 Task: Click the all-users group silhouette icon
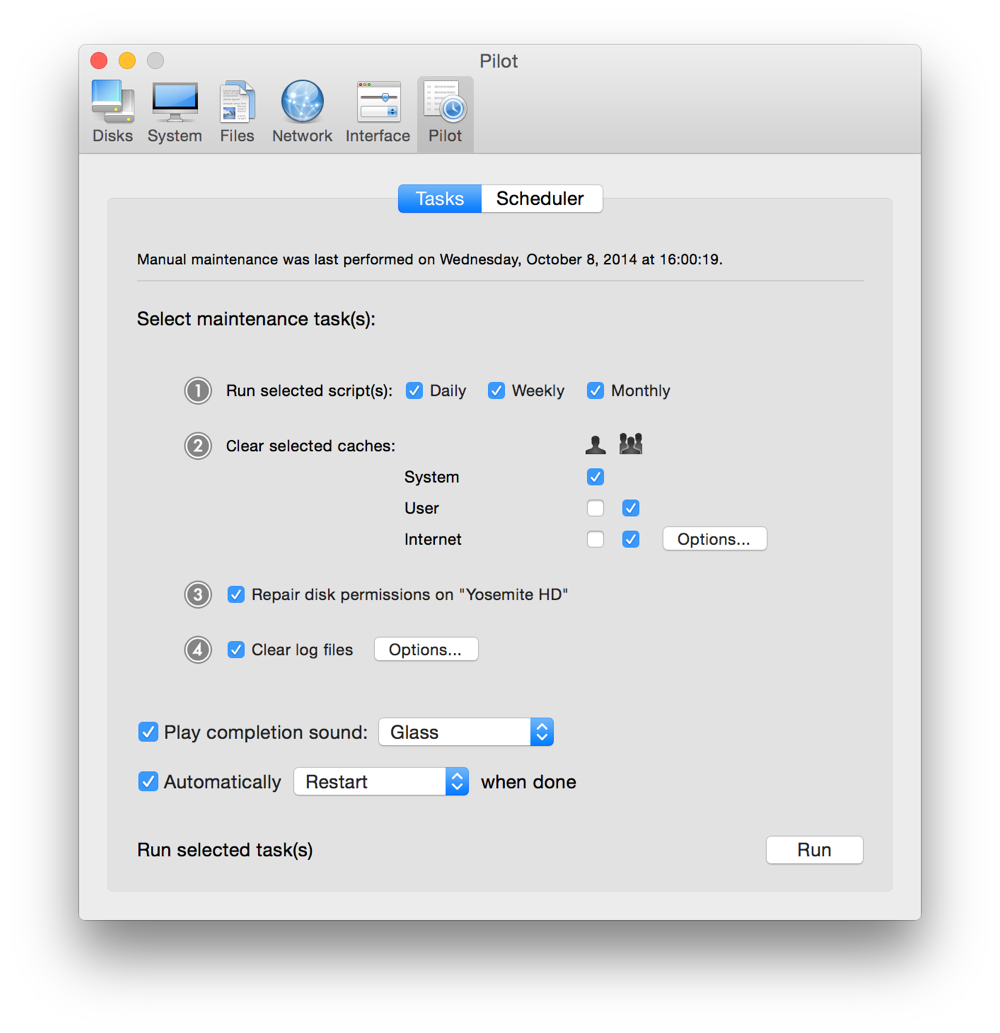630,444
